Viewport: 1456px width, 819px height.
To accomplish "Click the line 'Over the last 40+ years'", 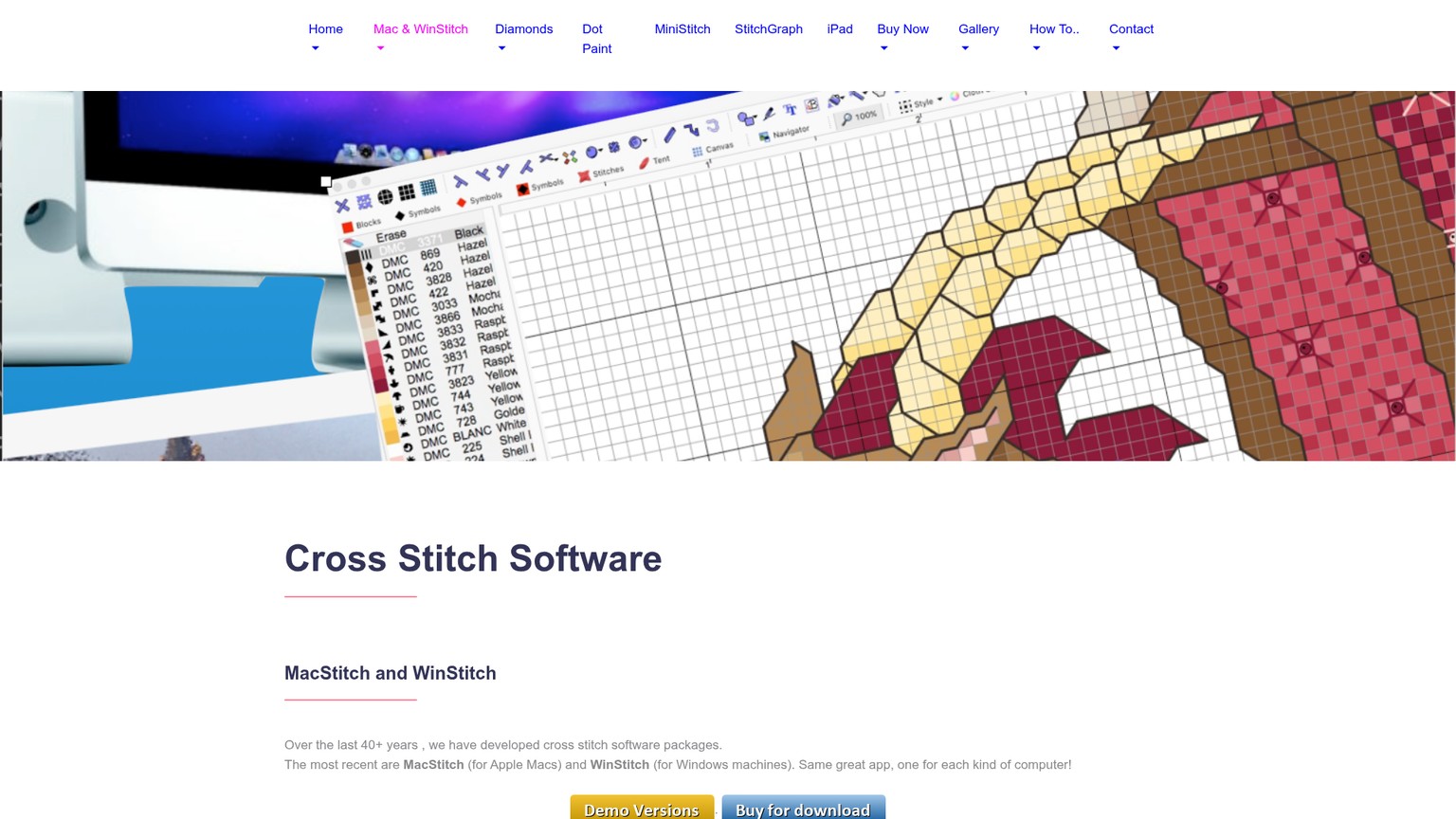I will click(x=503, y=745).
